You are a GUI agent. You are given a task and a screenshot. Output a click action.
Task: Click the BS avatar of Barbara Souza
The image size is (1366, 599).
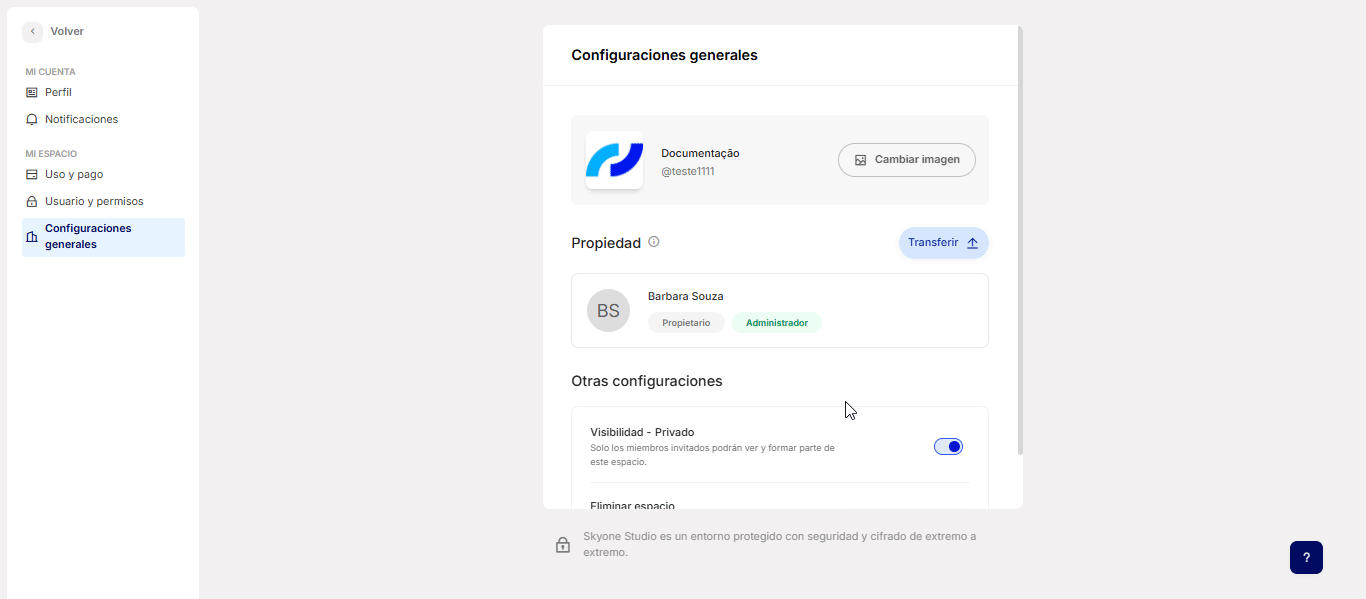[x=608, y=311]
